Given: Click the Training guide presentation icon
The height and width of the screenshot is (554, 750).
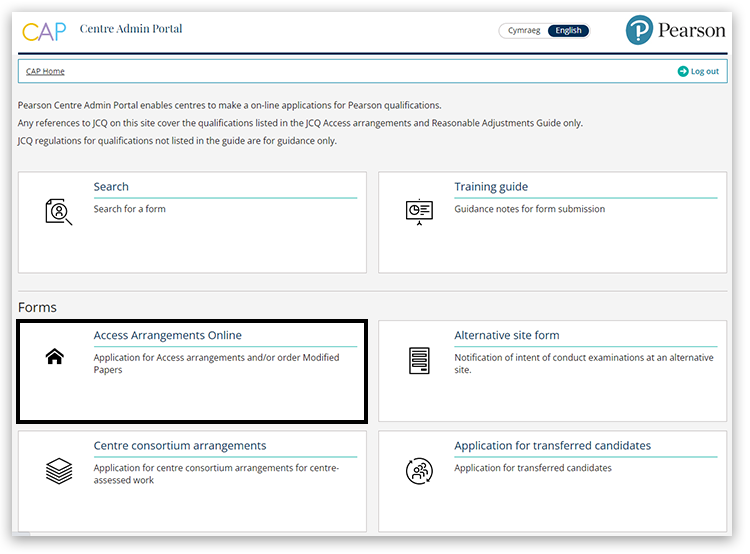Looking at the screenshot, I should pyautogui.click(x=419, y=211).
